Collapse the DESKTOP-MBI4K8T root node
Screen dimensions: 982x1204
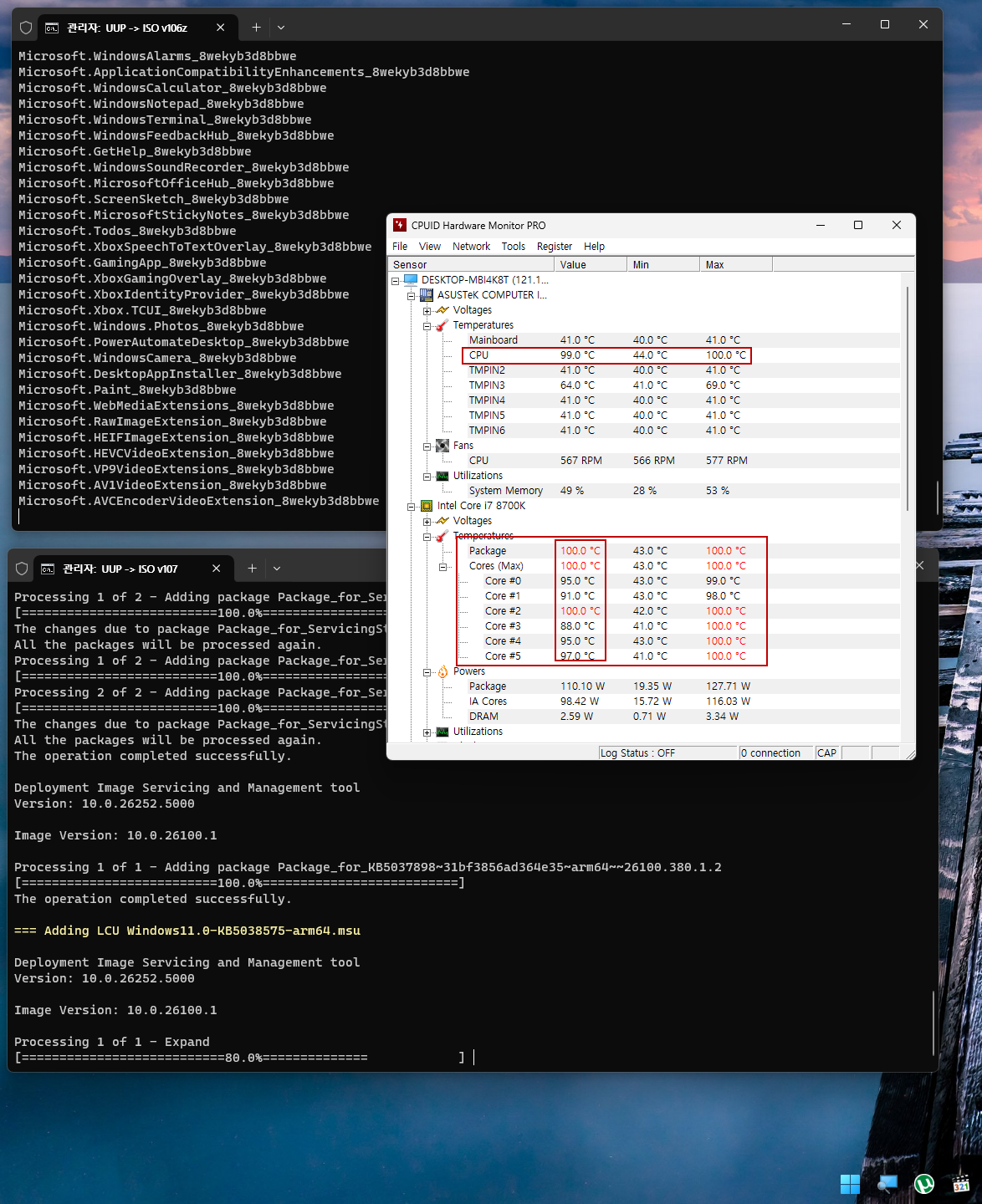(395, 280)
